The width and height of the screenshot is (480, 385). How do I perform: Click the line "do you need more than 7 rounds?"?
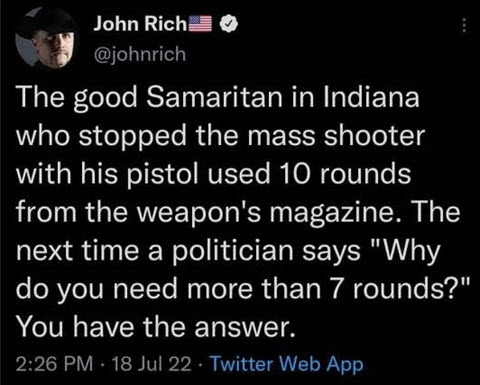243,288
